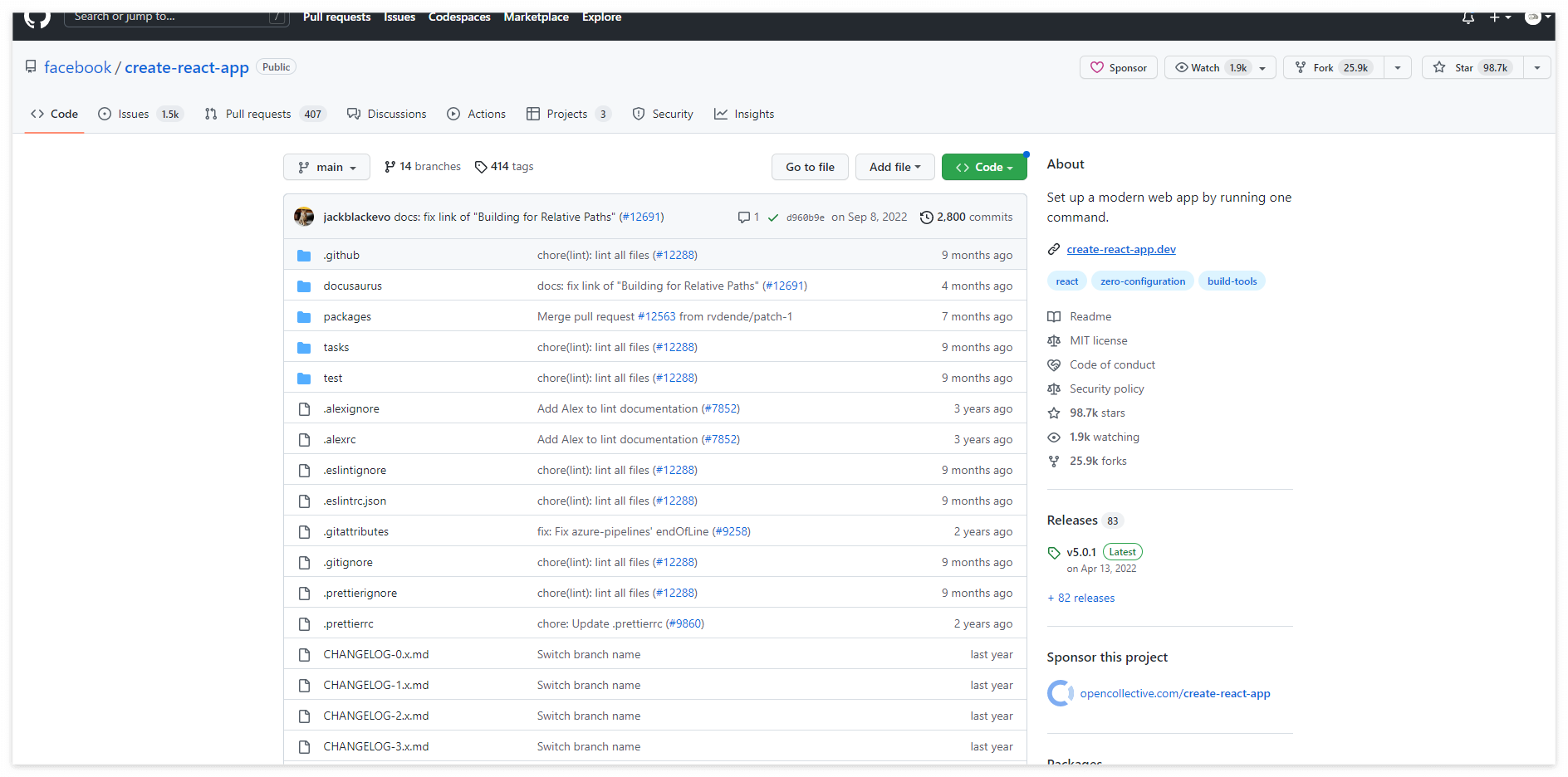Click the file icon beside .eslintignore
This screenshot has width=1568, height=777.
pos(304,470)
